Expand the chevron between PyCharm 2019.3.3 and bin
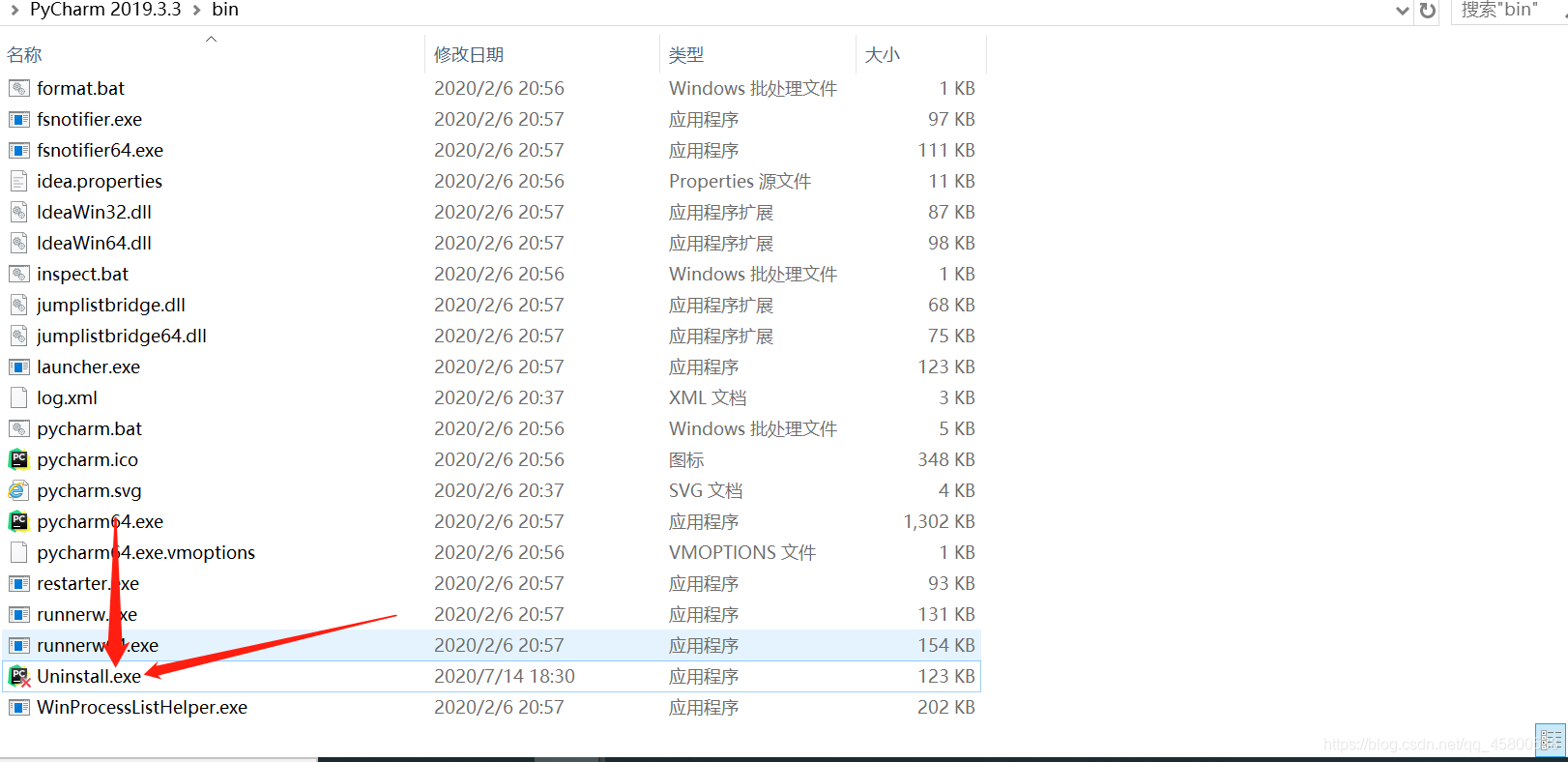The image size is (1568, 762). (196, 10)
